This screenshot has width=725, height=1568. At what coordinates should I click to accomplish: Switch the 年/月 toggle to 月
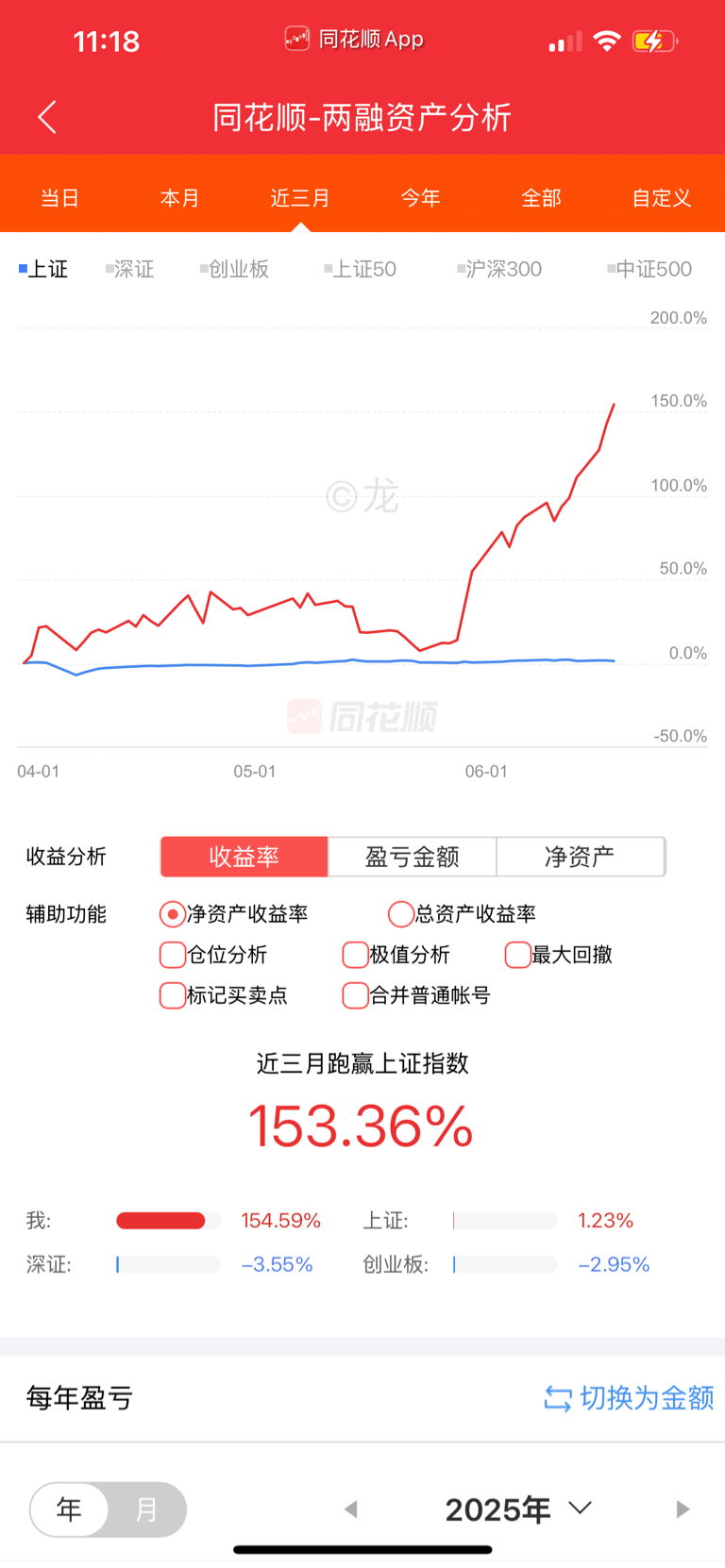click(146, 1510)
